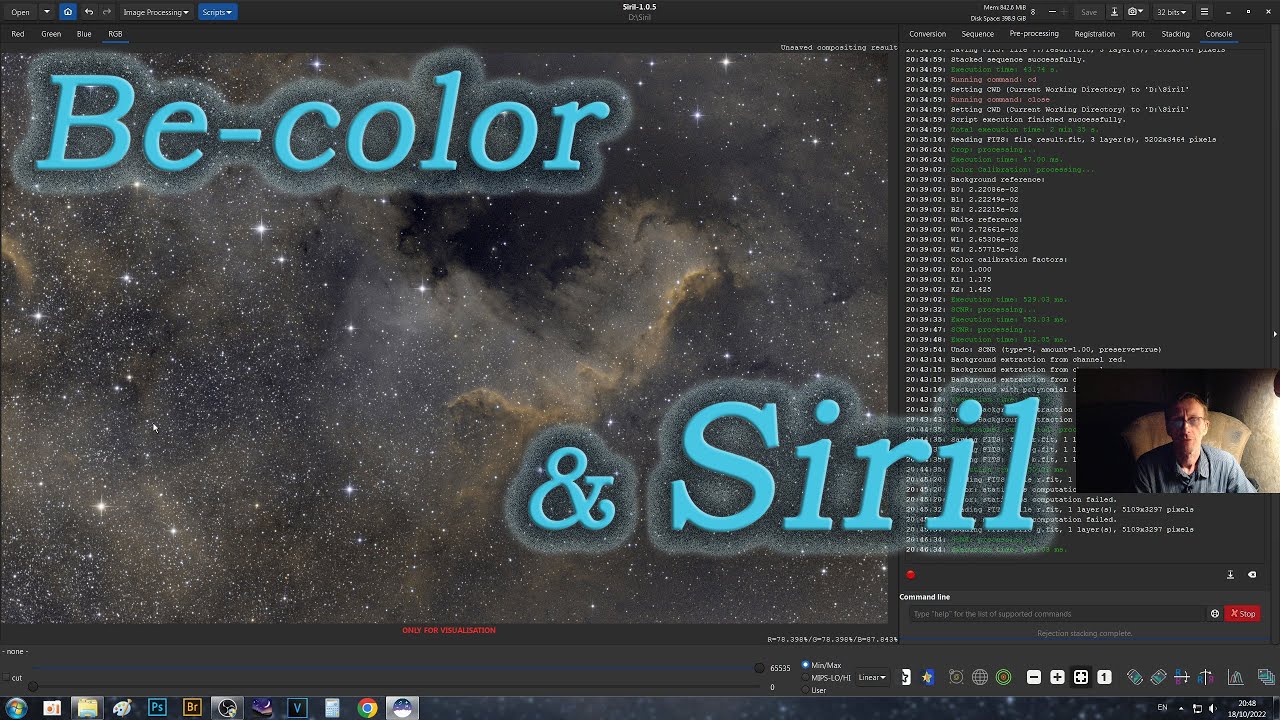Select the Min/Max radio button

tap(806, 665)
